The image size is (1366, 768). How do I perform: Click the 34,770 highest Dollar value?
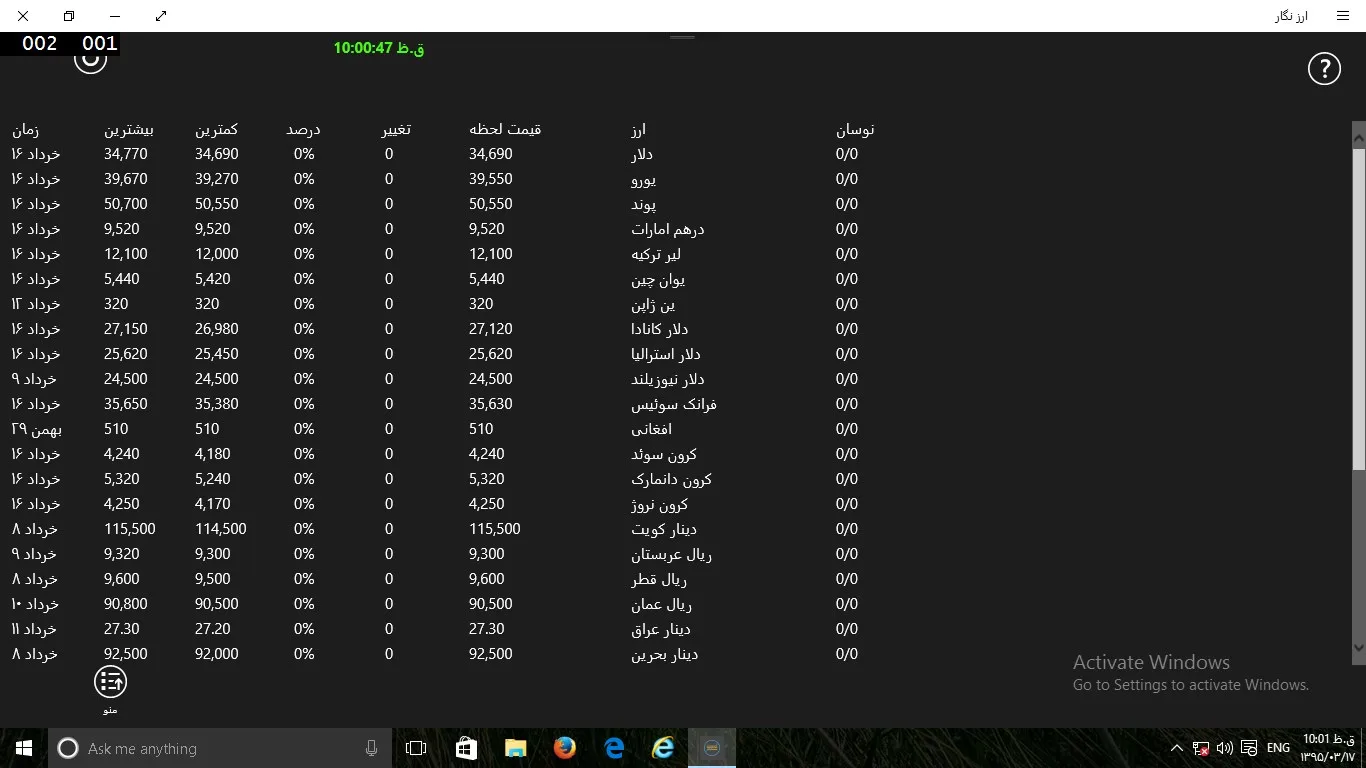[x=126, y=154]
